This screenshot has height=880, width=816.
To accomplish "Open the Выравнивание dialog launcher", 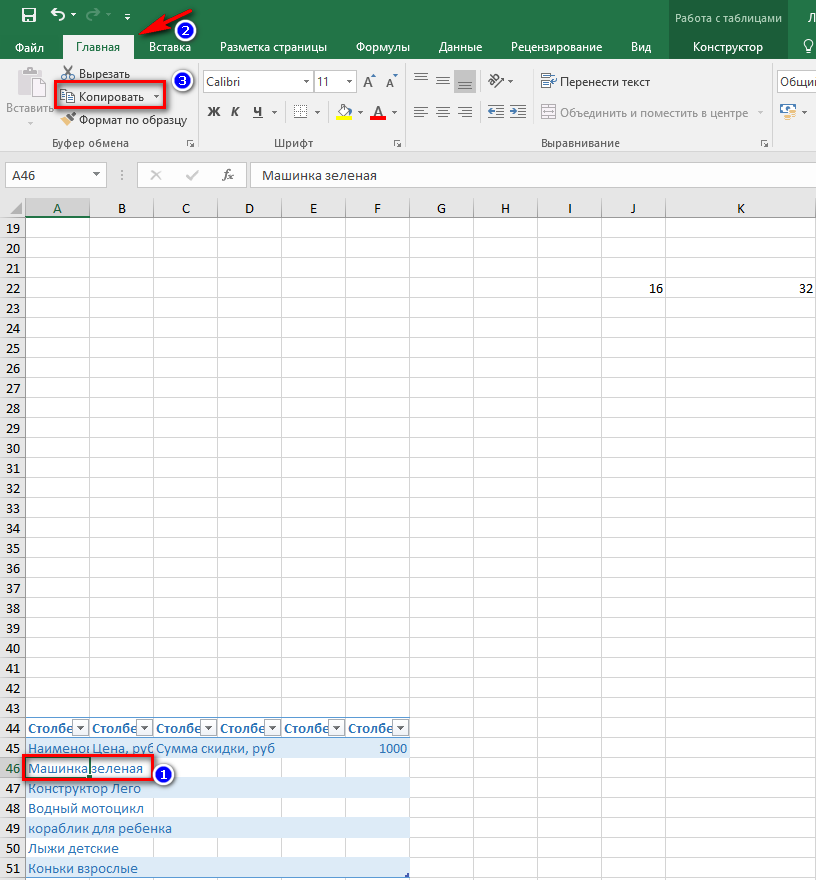I will (x=764, y=144).
